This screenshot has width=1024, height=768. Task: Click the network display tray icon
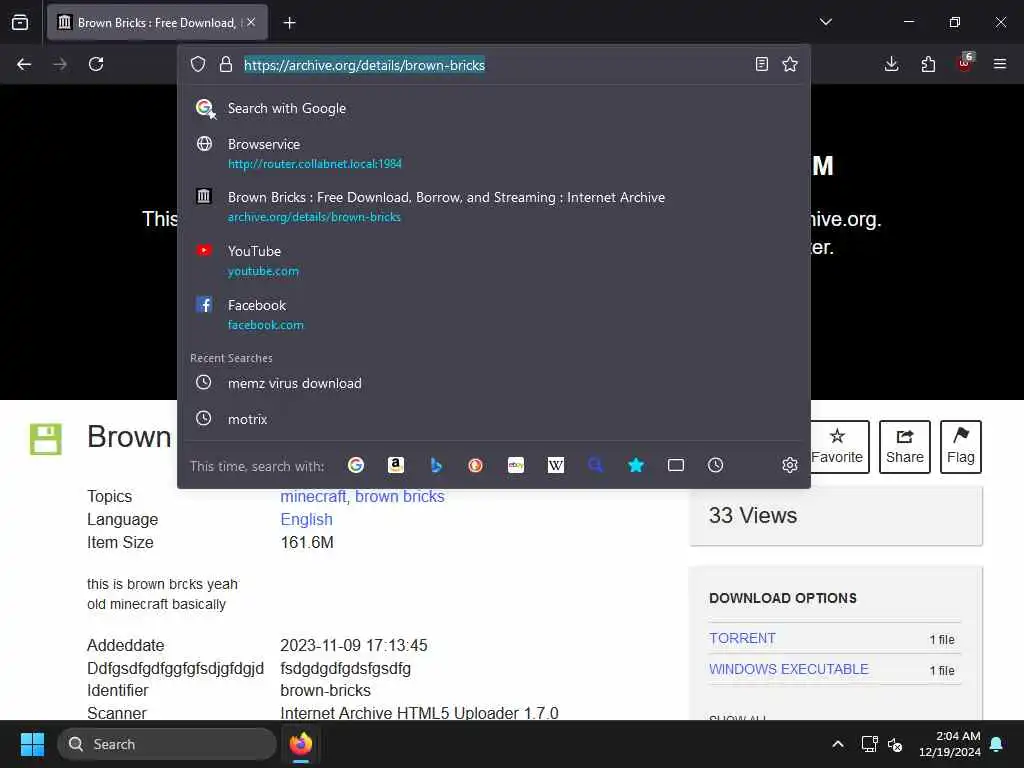point(869,744)
